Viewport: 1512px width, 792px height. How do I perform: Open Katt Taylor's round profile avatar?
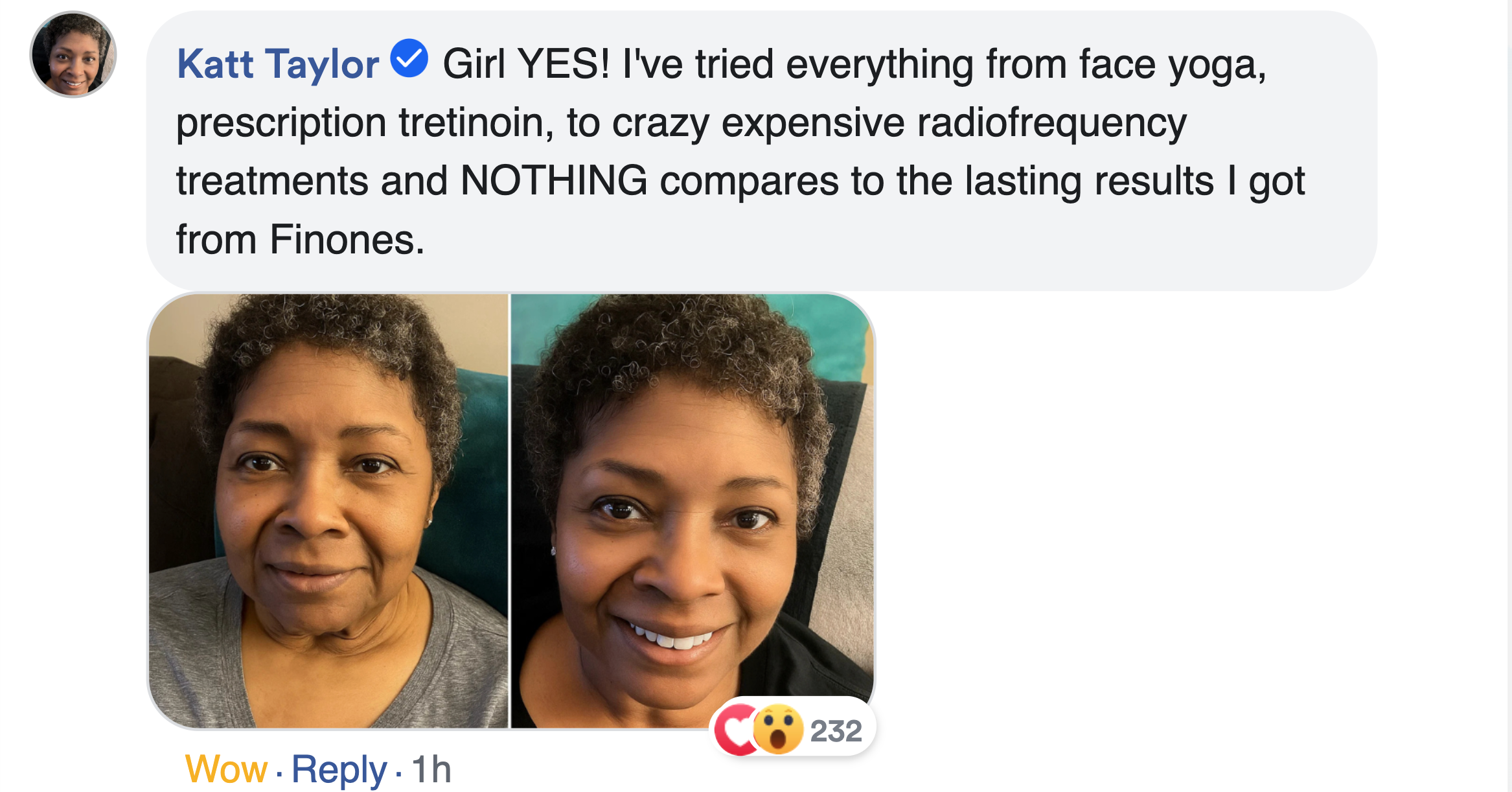pyautogui.click(x=73, y=54)
